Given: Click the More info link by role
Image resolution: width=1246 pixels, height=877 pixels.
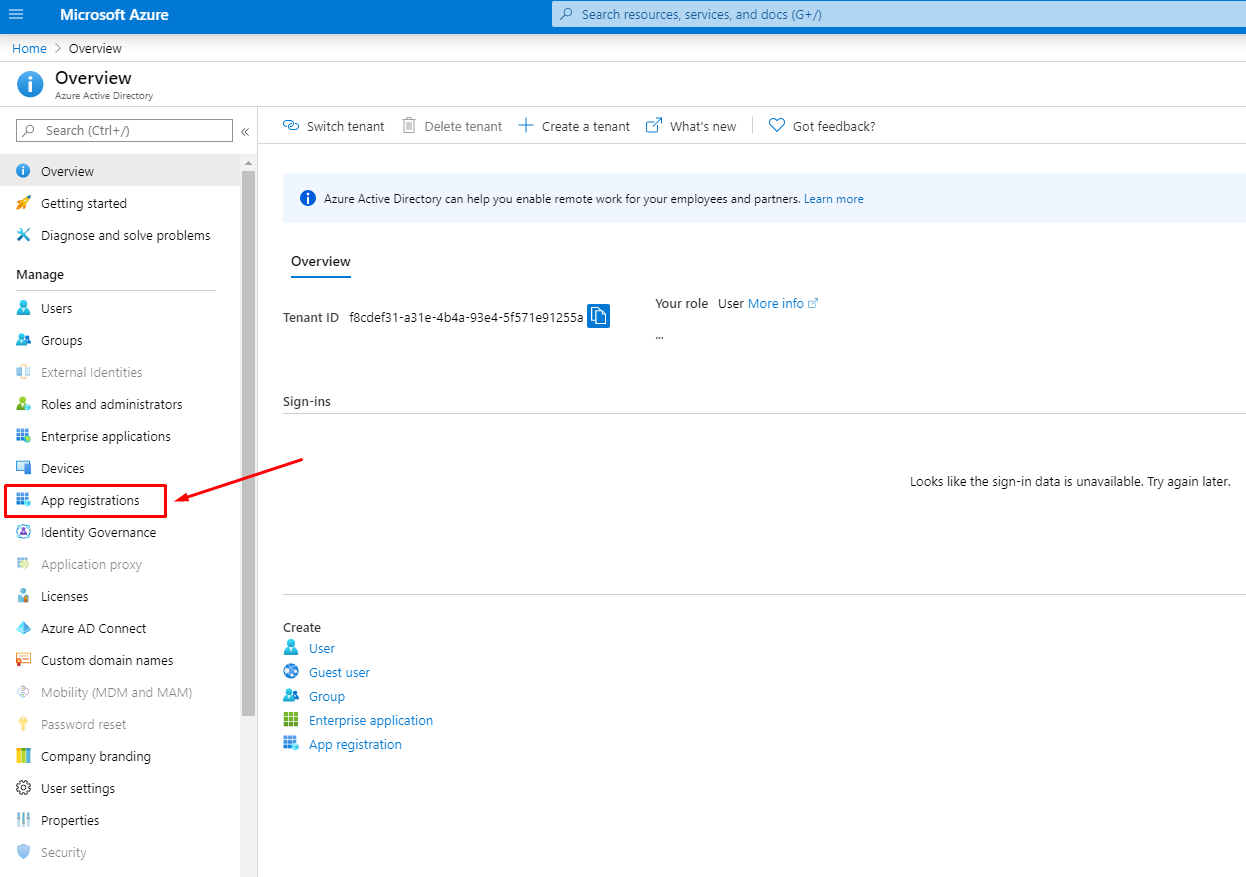Looking at the screenshot, I should tap(776, 303).
